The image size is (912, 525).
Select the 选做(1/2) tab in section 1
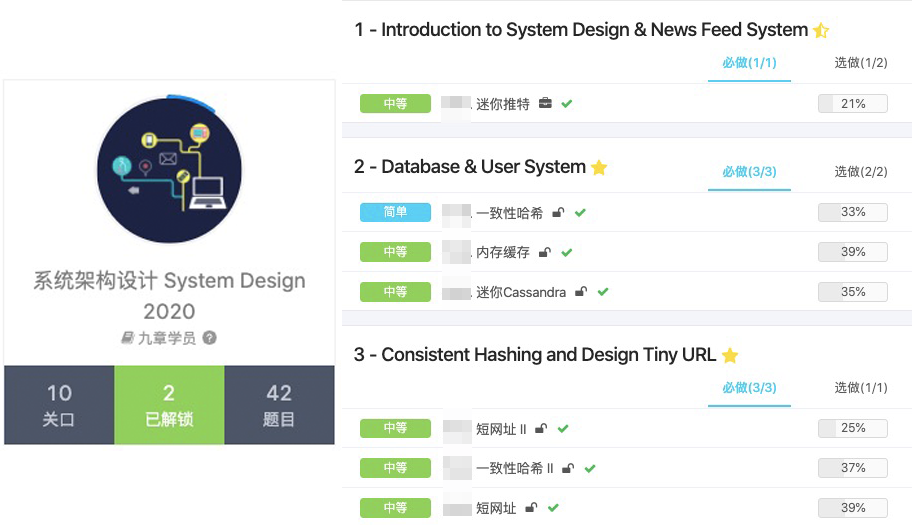[861, 63]
